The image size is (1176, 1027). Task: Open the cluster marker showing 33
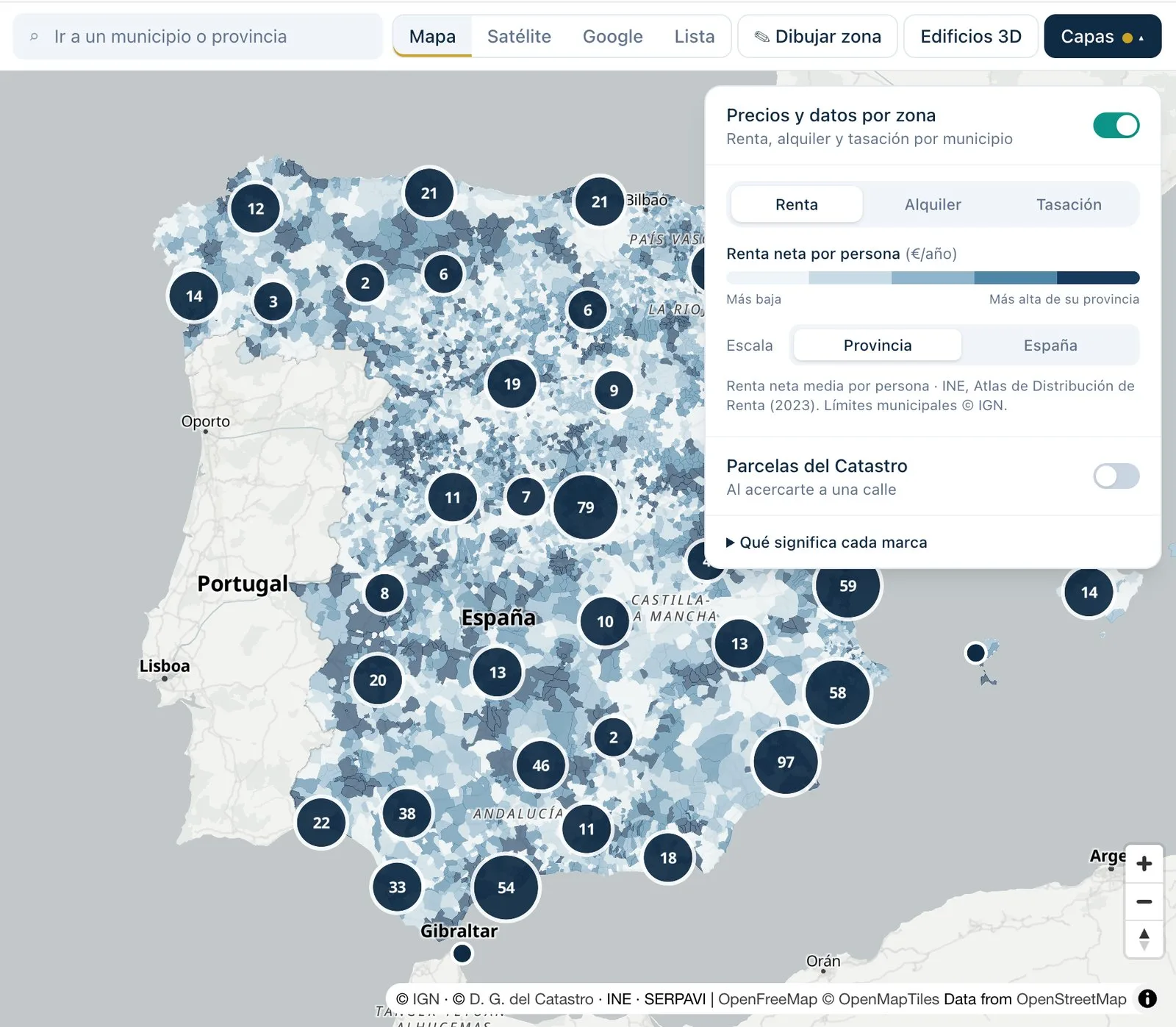(x=397, y=887)
